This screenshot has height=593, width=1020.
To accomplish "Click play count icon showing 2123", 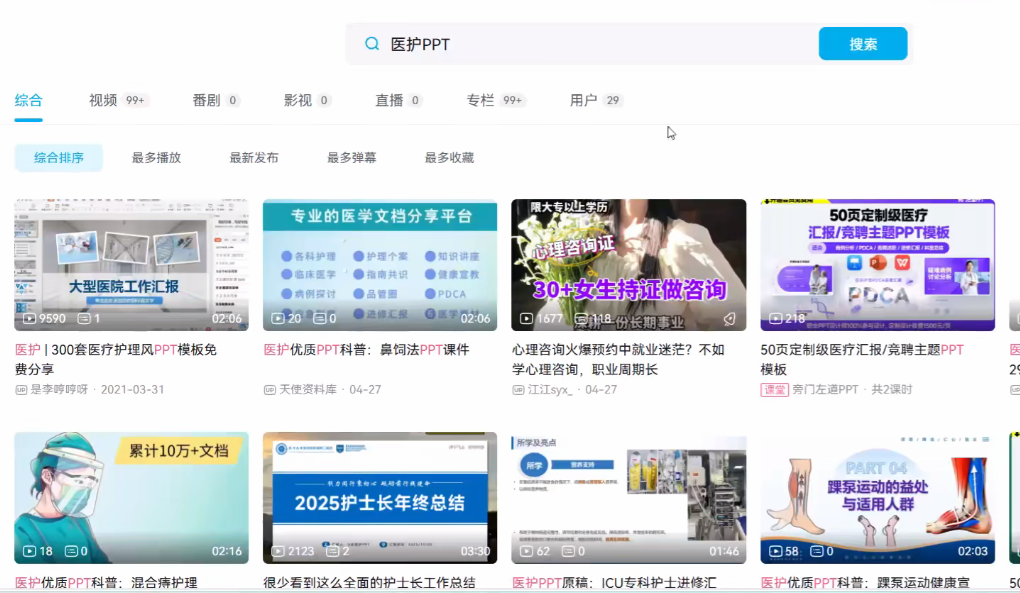I will click(x=278, y=551).
